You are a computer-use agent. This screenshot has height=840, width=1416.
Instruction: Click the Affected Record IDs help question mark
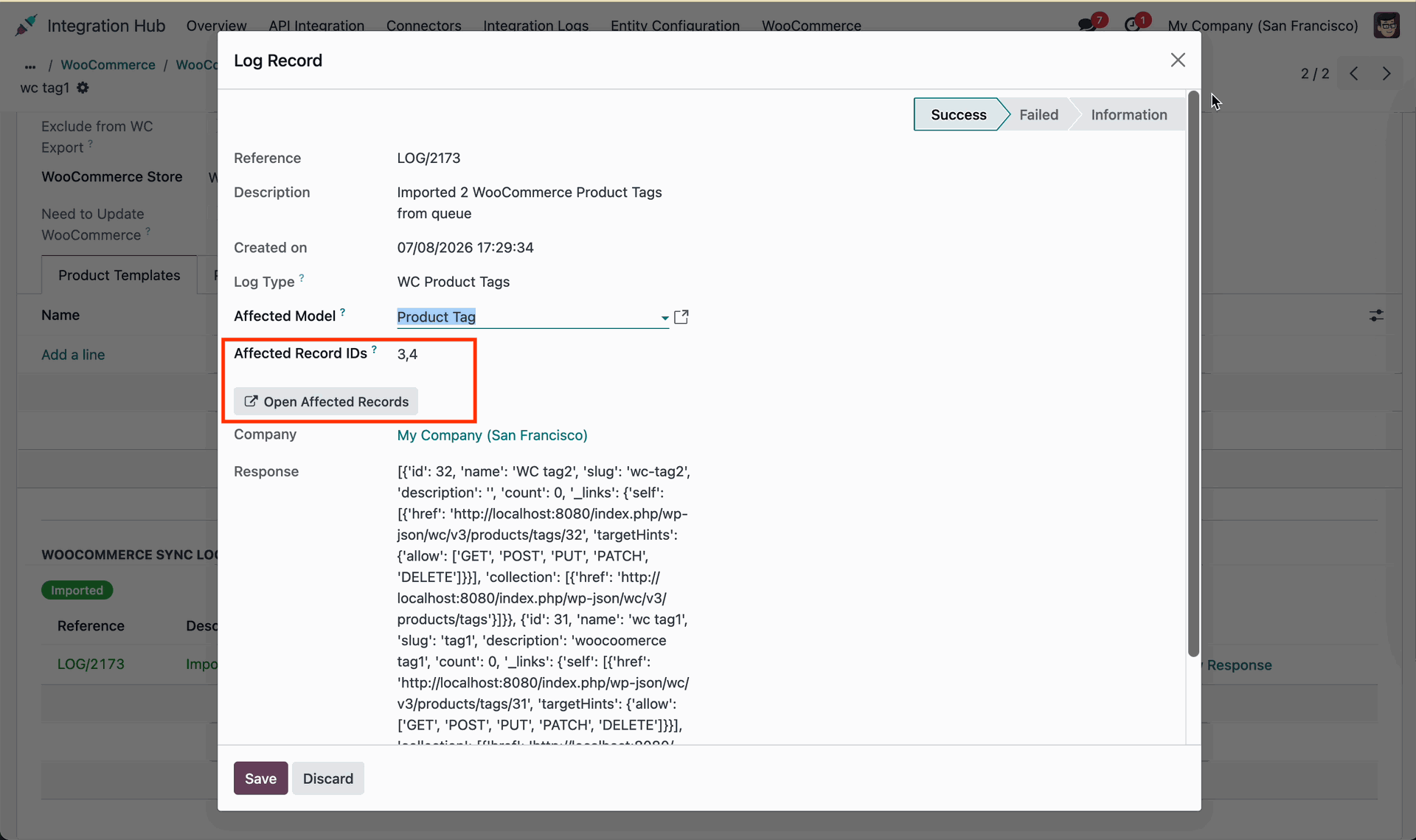coord(374,350)
